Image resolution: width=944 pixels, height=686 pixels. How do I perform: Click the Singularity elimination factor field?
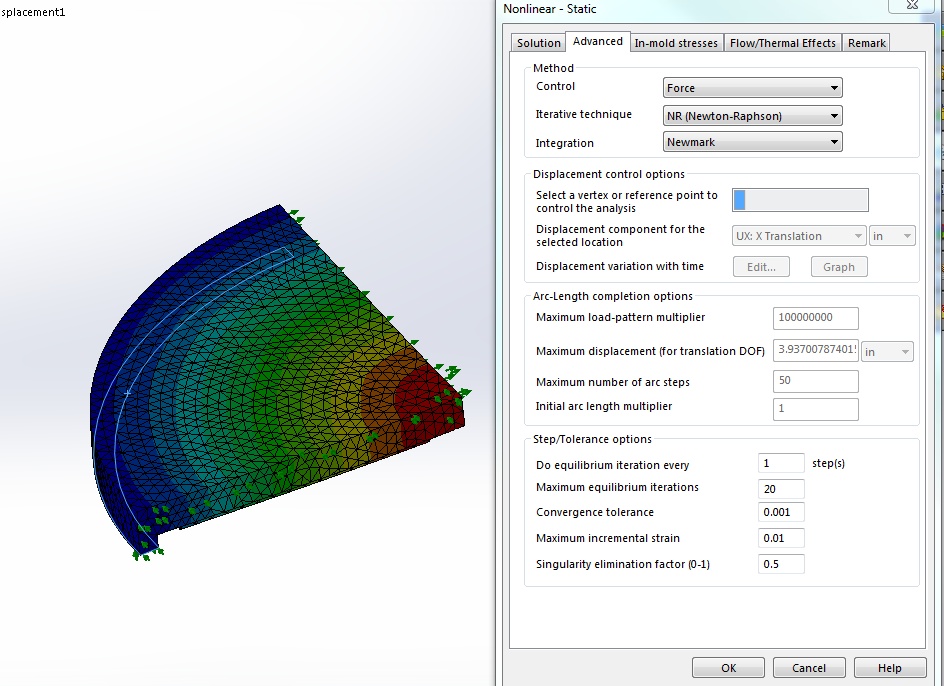(781, 564)
